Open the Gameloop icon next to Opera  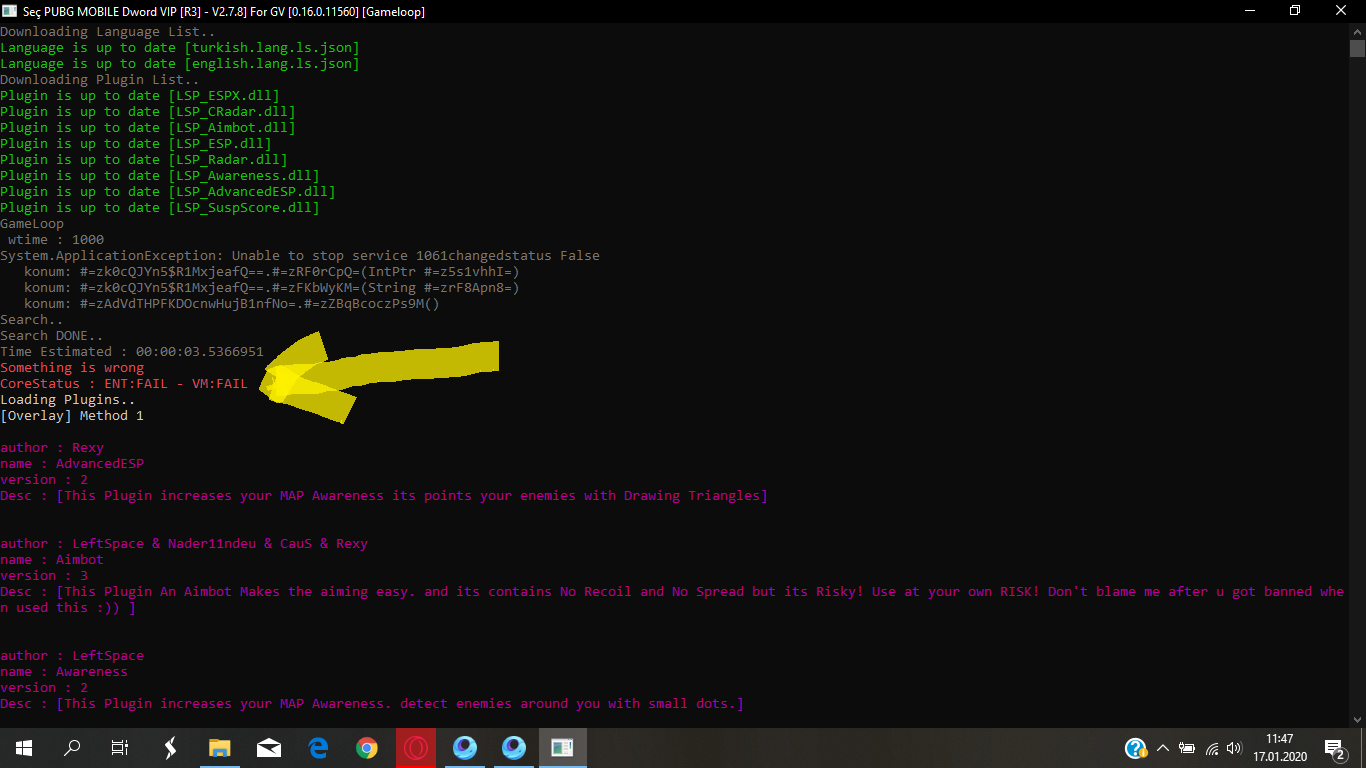click(x=465, y=748)
